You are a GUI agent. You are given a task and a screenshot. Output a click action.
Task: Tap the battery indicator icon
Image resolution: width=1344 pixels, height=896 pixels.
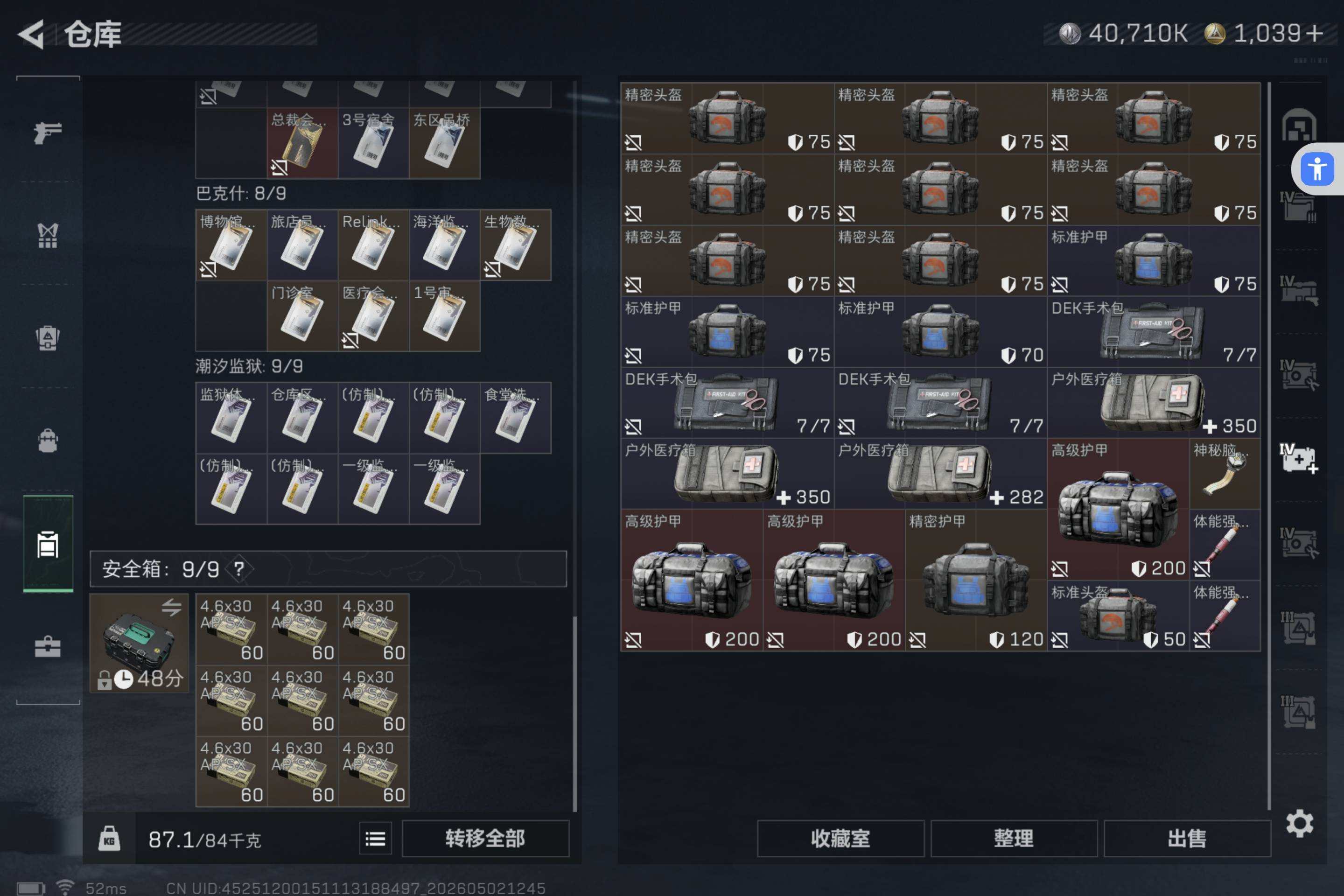point(31,889)
